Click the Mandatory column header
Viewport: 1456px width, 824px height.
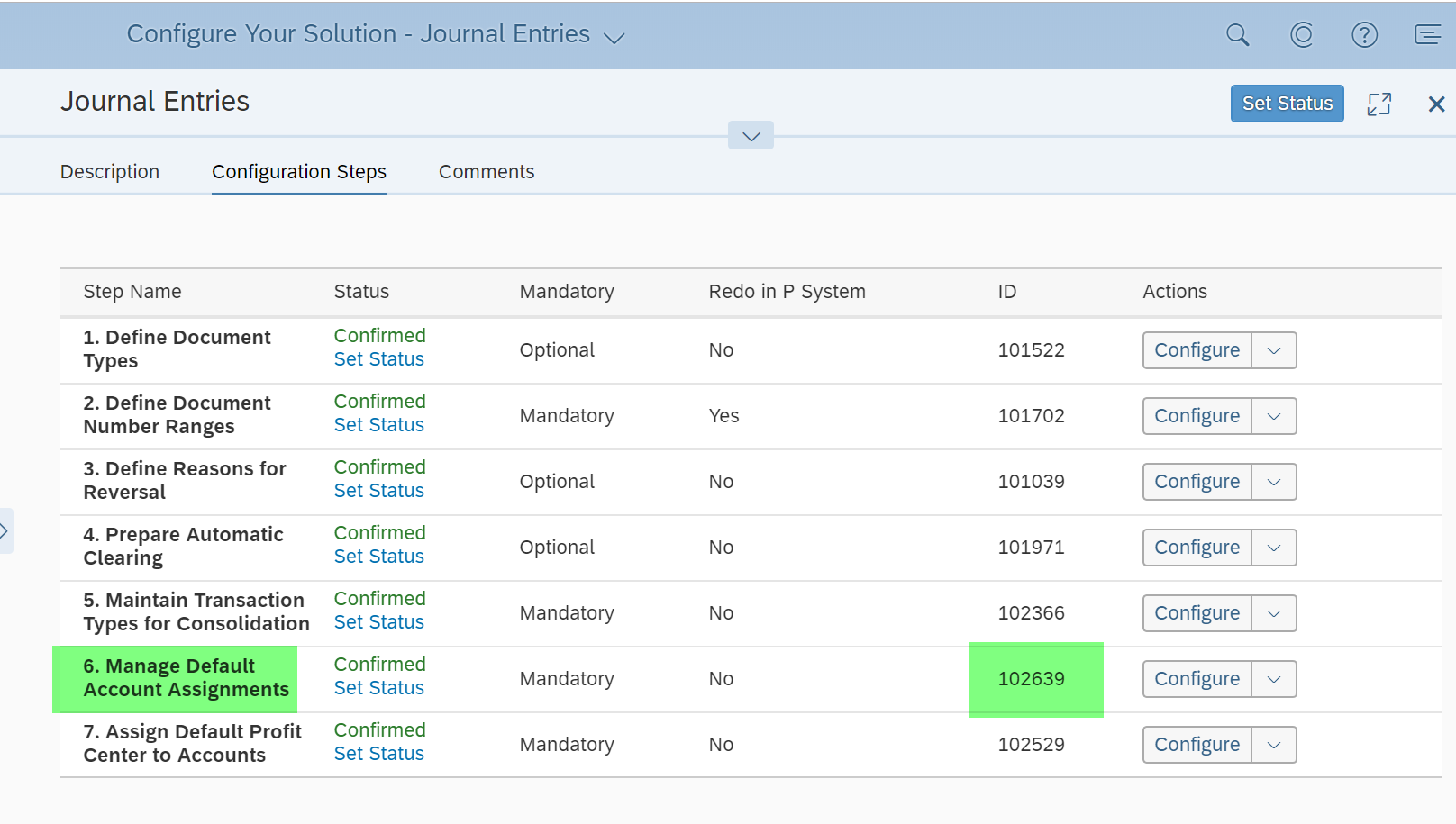click(567, 292)
